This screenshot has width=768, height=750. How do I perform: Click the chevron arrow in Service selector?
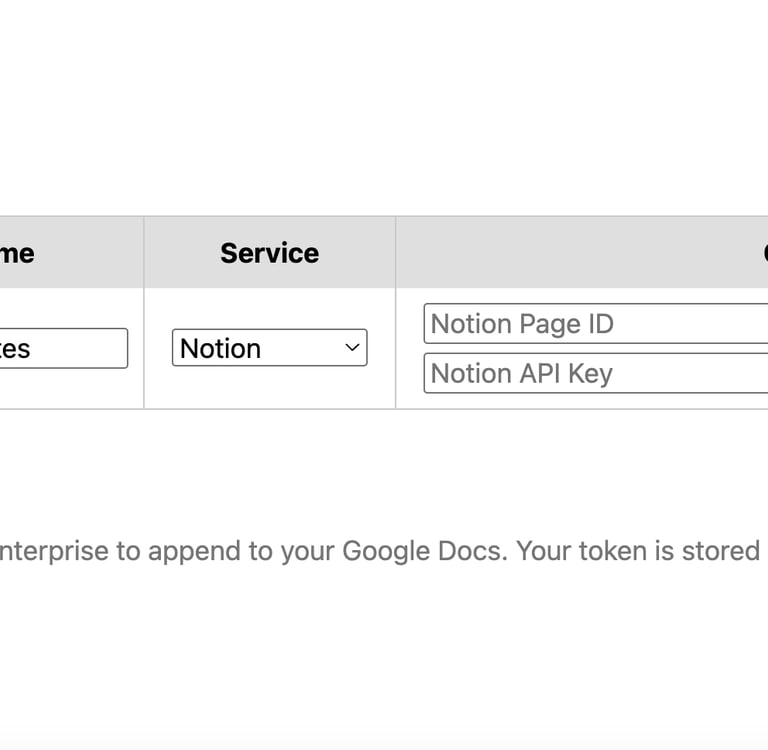click(x=352, y=348)
